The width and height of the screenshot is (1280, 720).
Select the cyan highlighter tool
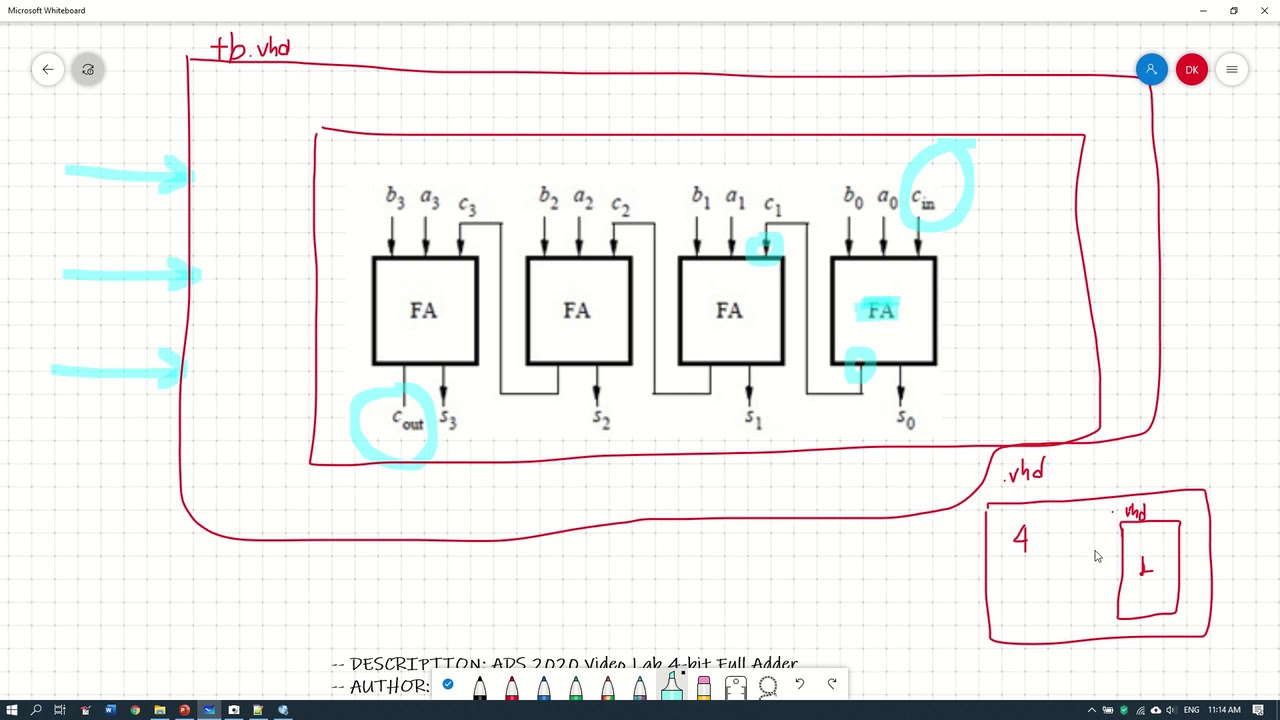tap(672, 686)
